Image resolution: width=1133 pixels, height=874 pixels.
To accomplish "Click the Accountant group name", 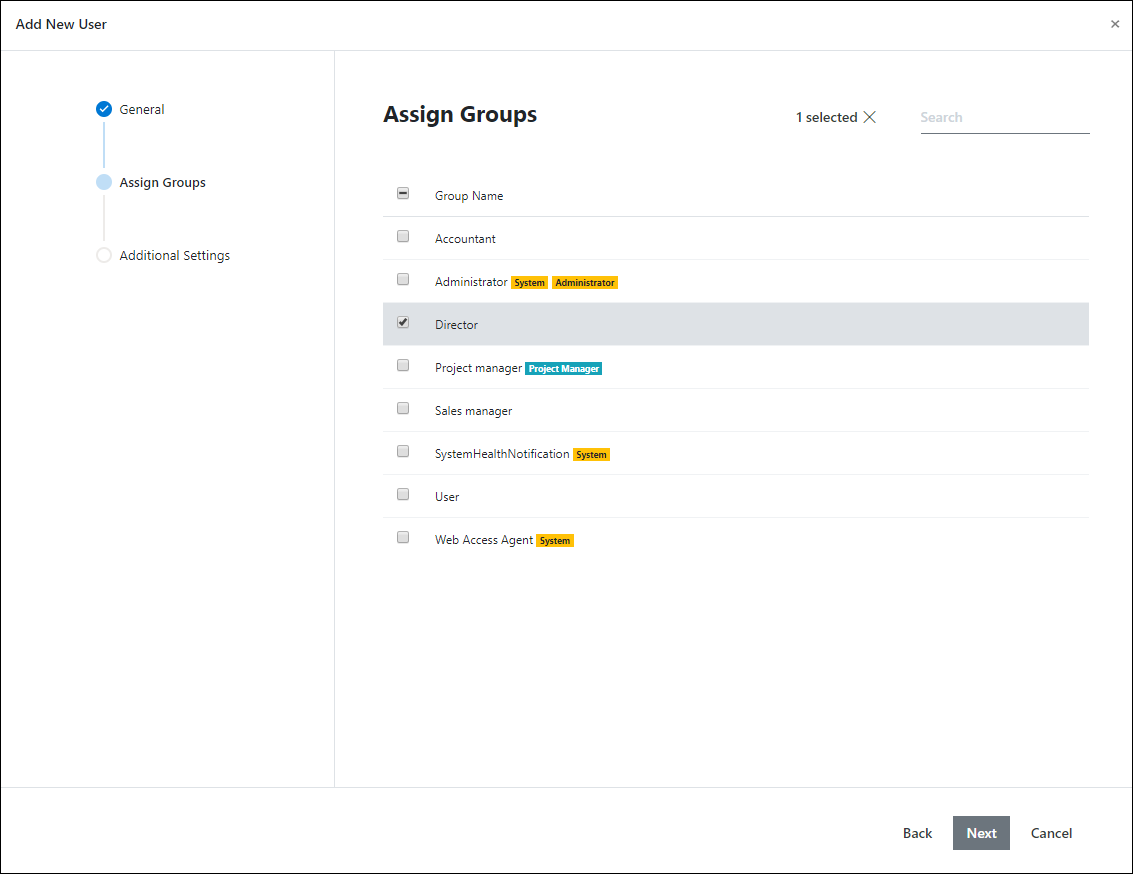I will (x=465, y=238).
